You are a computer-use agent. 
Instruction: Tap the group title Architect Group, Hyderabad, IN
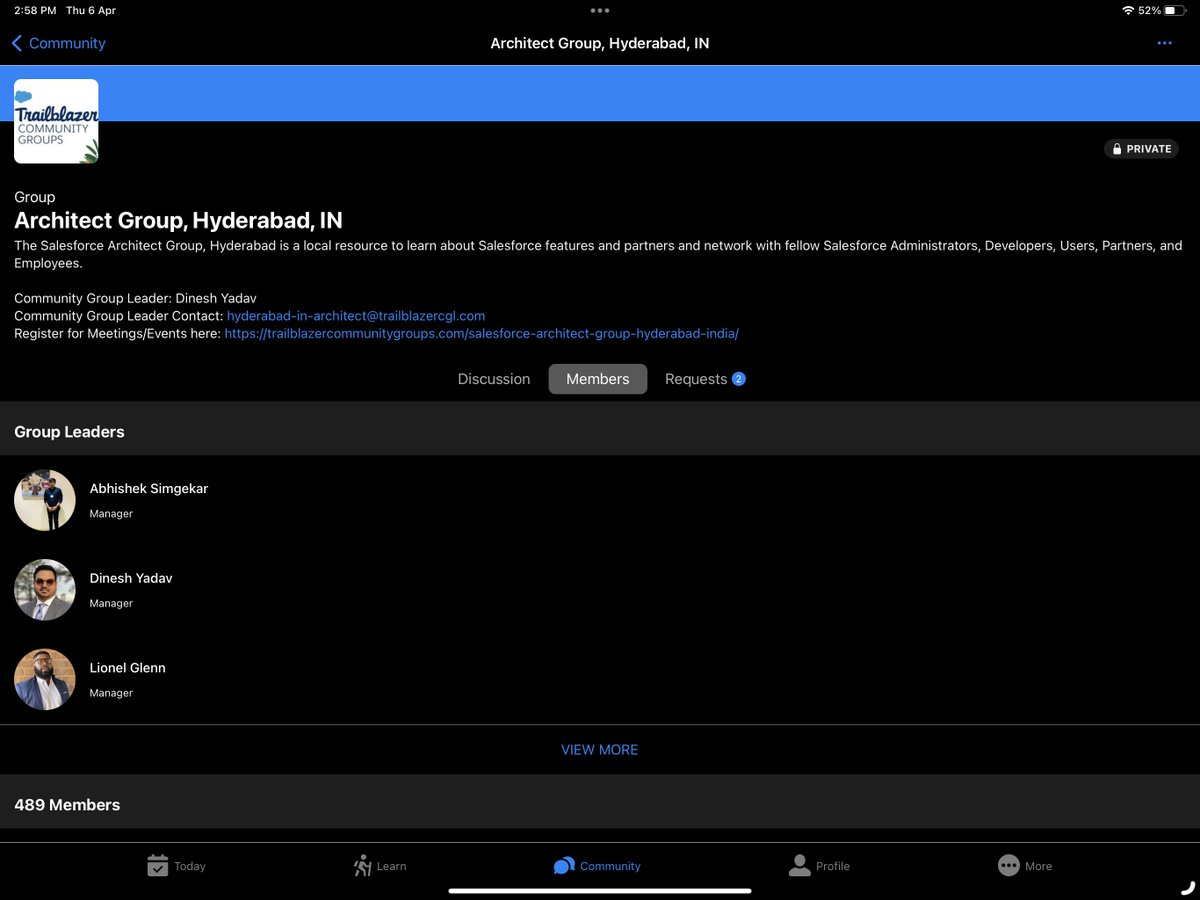tap(178, 220)
